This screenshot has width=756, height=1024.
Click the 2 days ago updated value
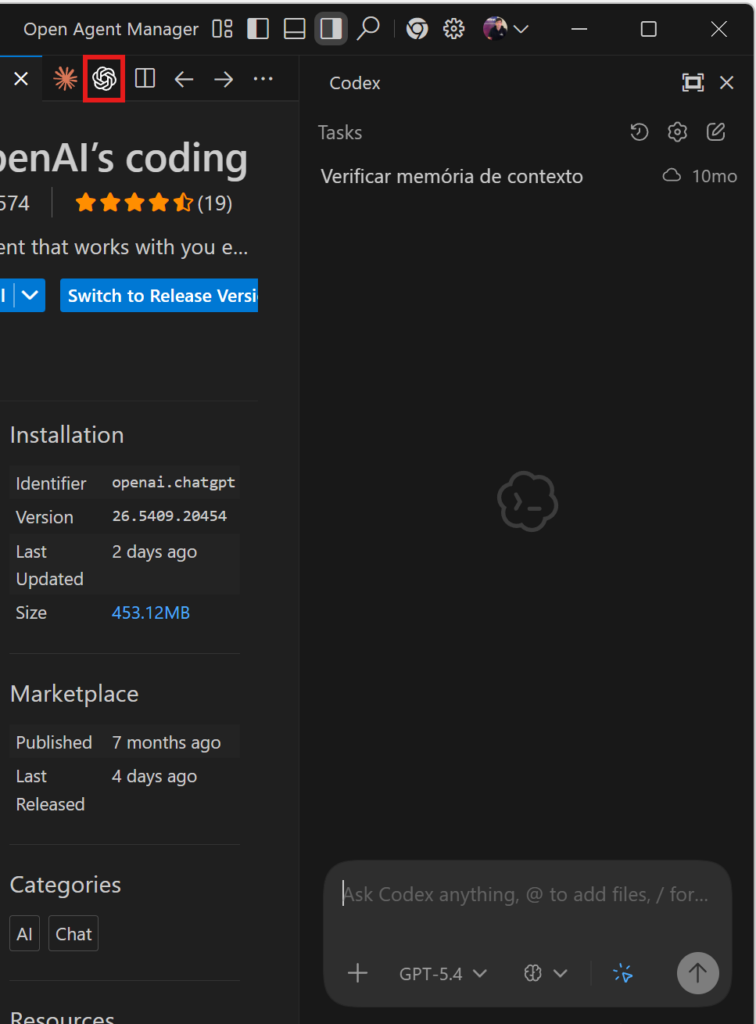pos(154,552)
